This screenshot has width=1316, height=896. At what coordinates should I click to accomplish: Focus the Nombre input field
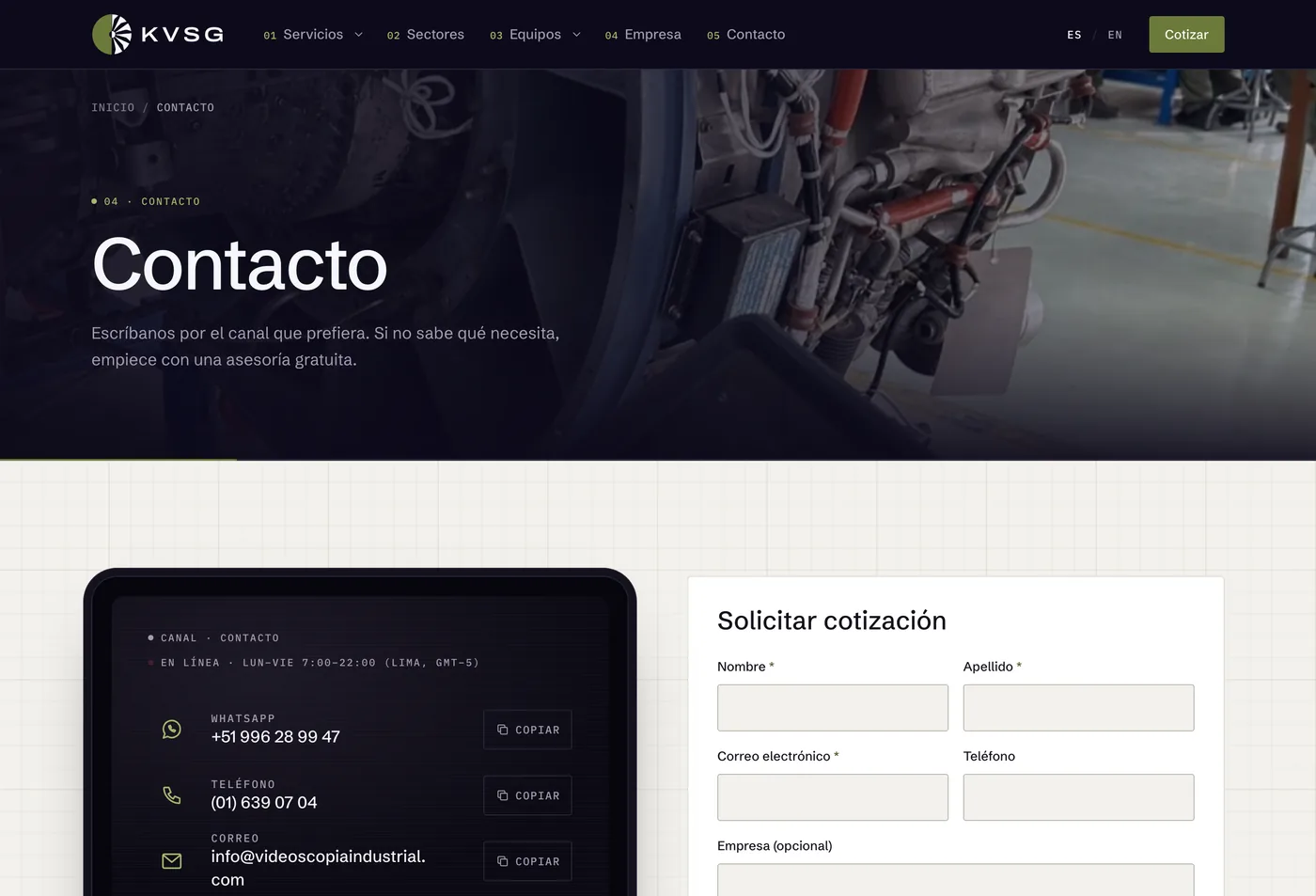point(833,708)
